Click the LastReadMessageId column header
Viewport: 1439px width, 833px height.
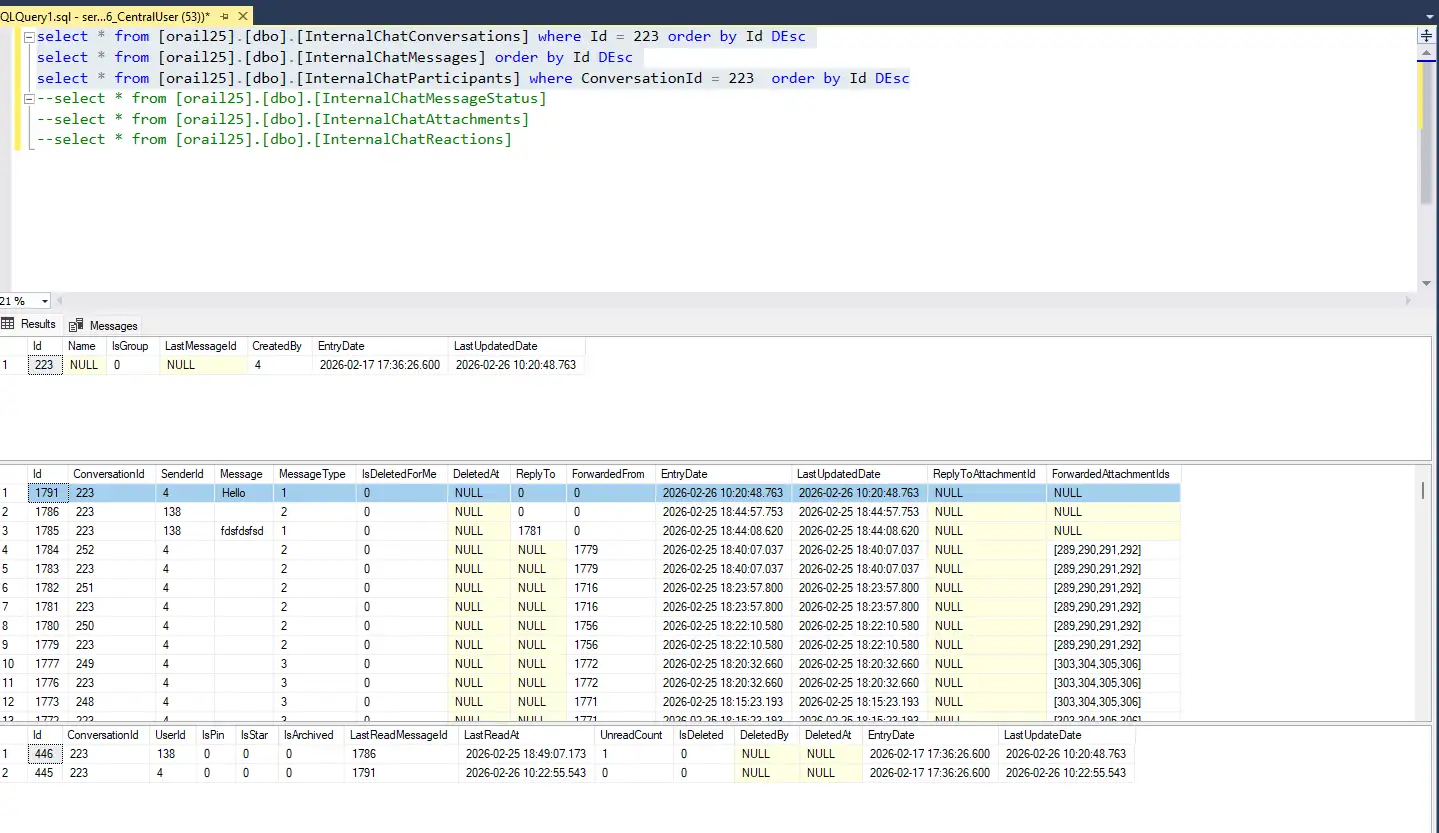[x=398, y=735]
